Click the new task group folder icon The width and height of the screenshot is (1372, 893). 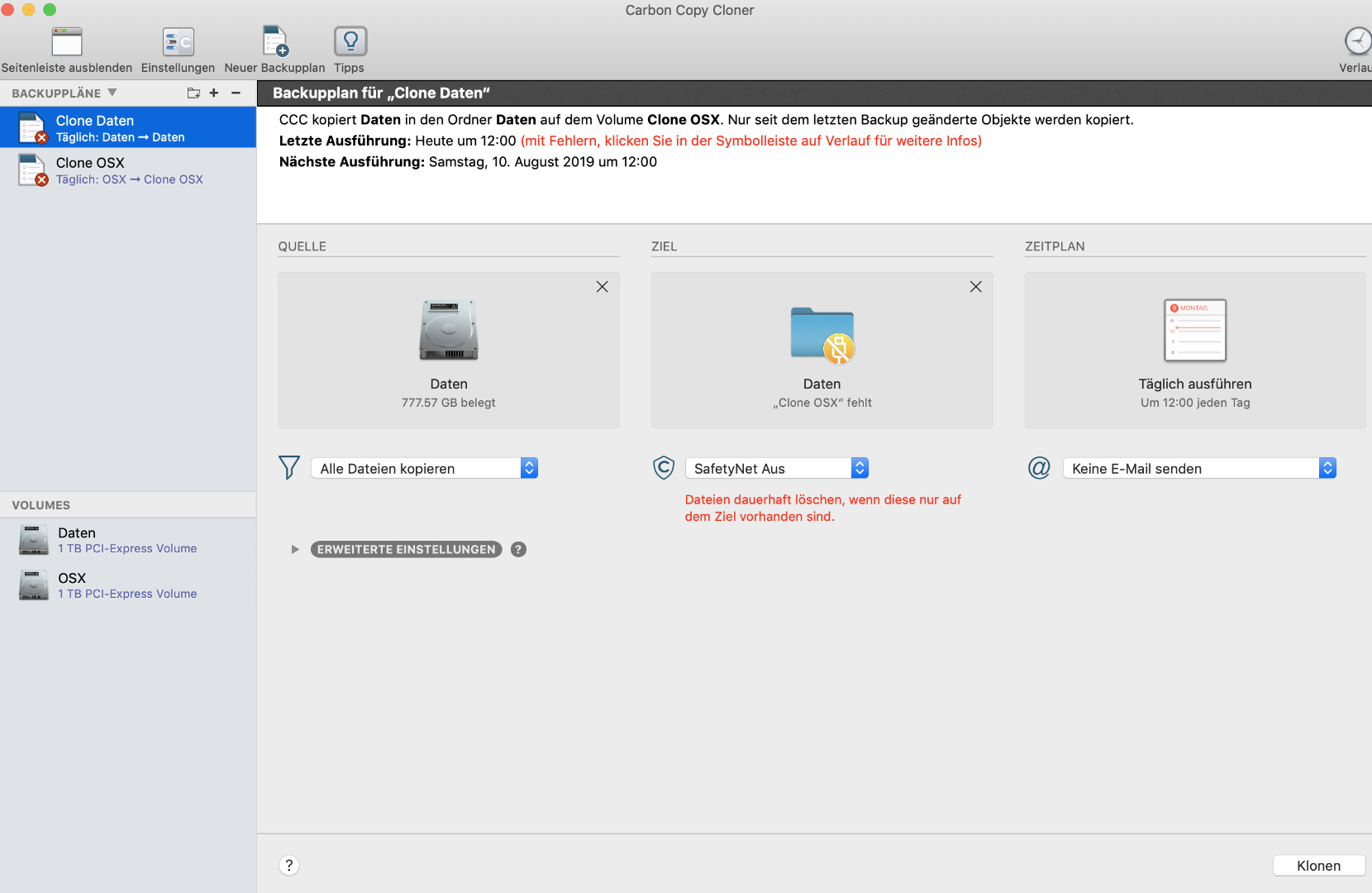[x=193, y=93]
